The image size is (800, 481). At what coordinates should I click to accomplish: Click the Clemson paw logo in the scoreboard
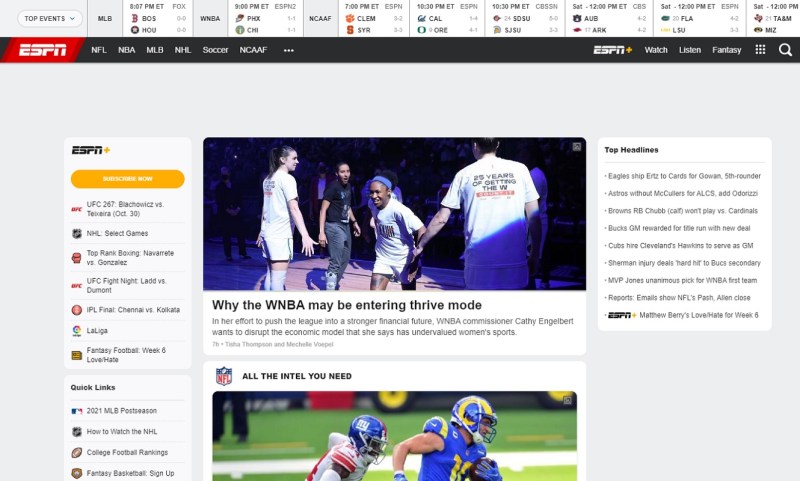pyautogui.click(x=349, y=18)
